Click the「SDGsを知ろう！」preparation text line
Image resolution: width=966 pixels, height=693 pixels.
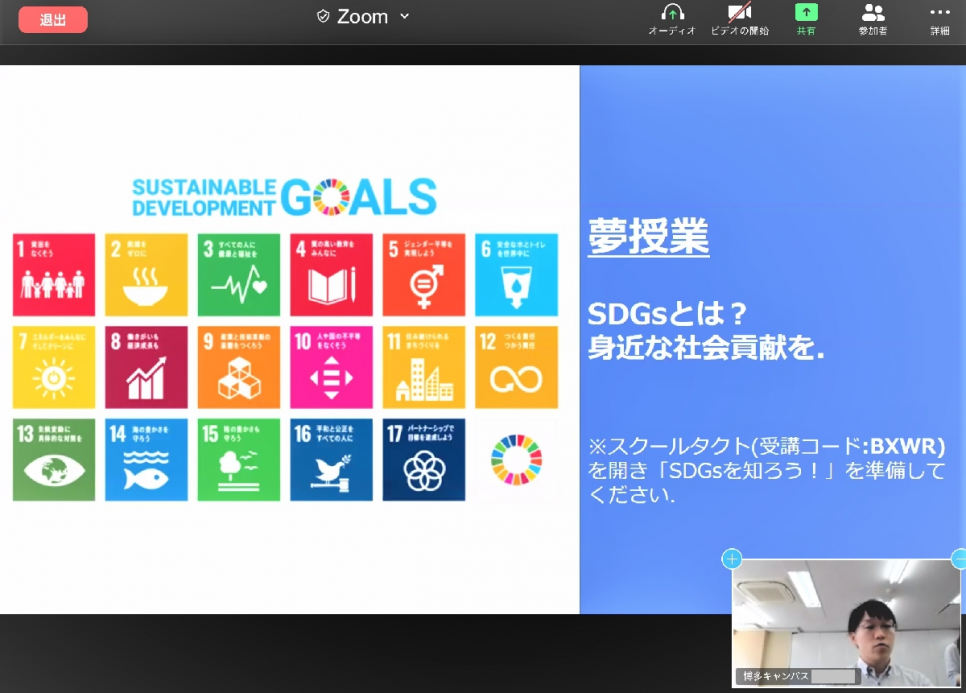coord(766,471)
